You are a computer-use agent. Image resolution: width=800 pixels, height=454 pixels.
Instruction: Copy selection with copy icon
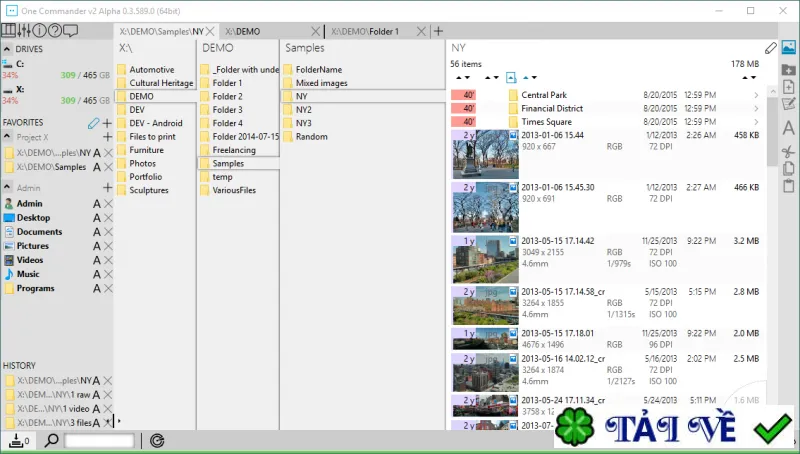[788, 168]
